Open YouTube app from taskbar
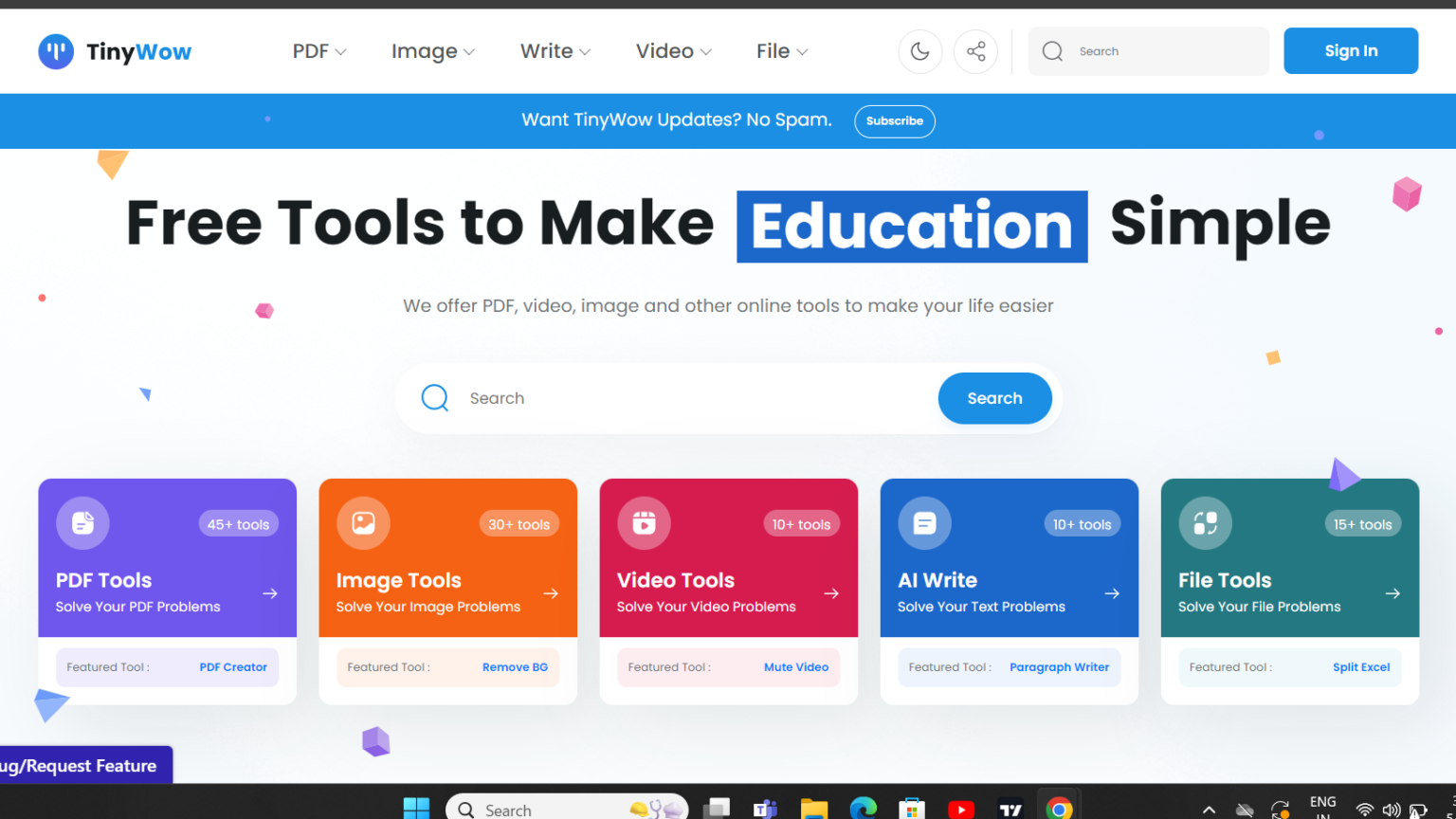 pos(960,810)
